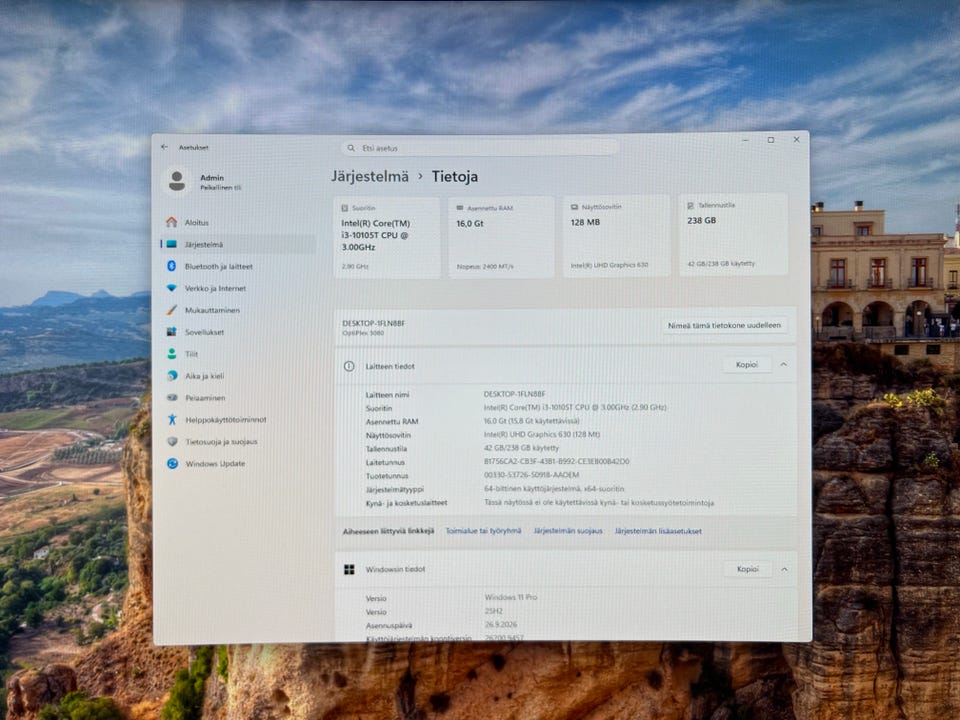This screenshot has height=720, width=960.
Task: Minimize the Asetukset window
Action: click(x=745, y=140)
